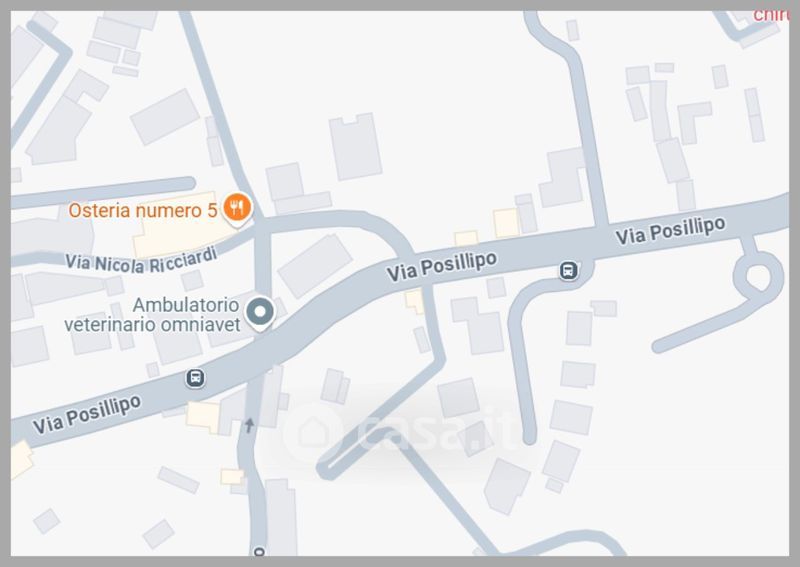The width and height of the screenshot is (800, 567).
Task: Click the lower-left Via Posillipo street label
Action: point(87,414)
